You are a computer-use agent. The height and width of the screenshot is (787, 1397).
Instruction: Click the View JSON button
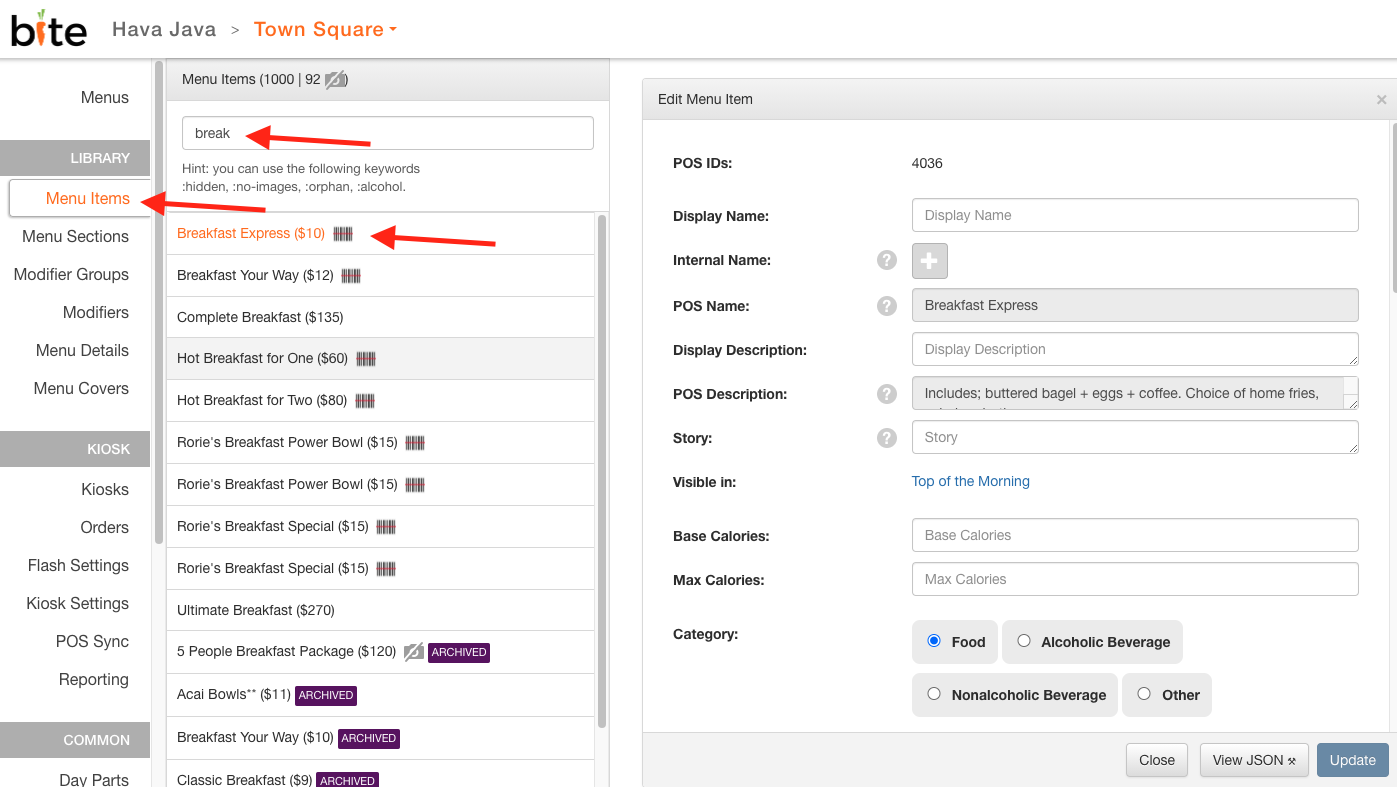(x=1254, y=760)
